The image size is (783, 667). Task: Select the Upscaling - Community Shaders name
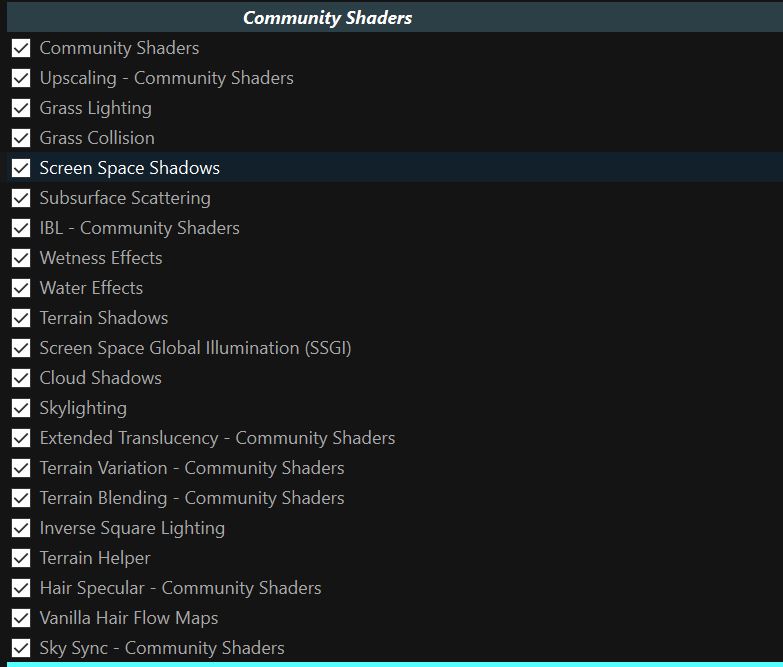point(167,78)
